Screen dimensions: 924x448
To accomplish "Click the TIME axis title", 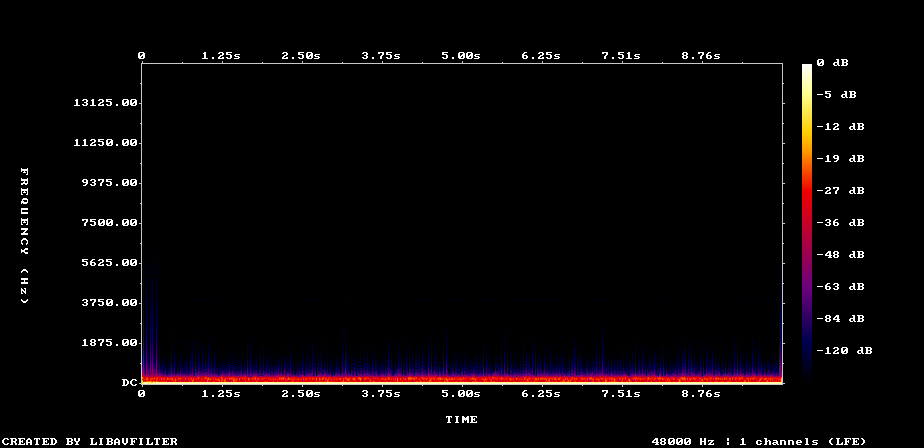I will click(461, 420).
